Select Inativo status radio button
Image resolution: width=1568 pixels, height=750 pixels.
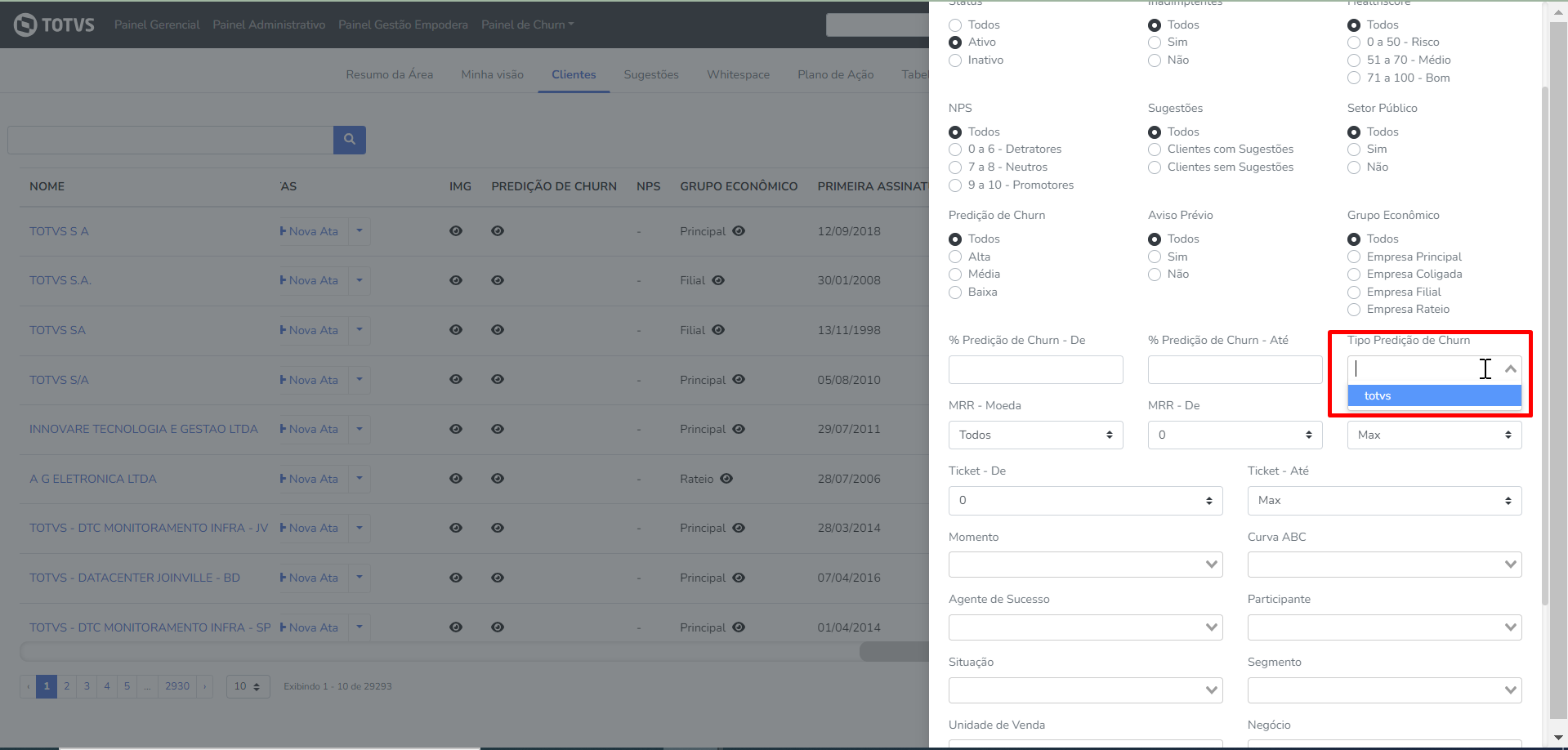click(x=955, y=60)
